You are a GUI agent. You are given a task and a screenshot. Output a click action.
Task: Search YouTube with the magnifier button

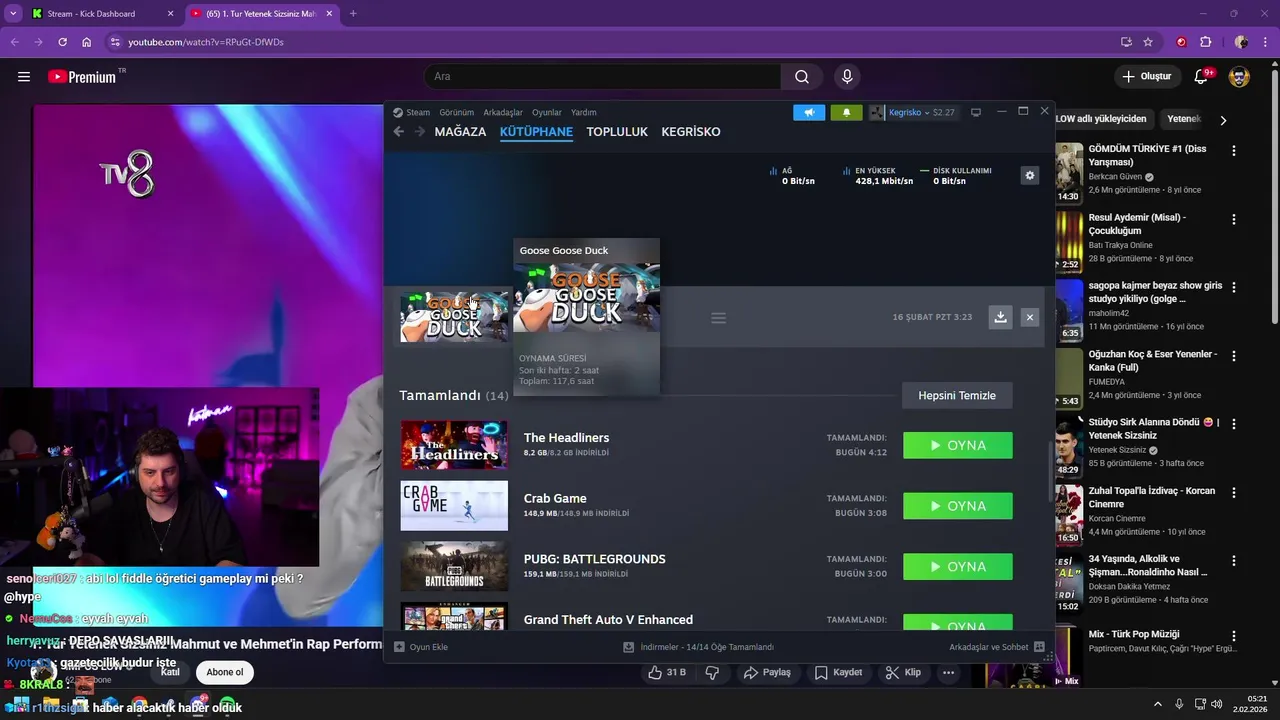coord(802,76)
